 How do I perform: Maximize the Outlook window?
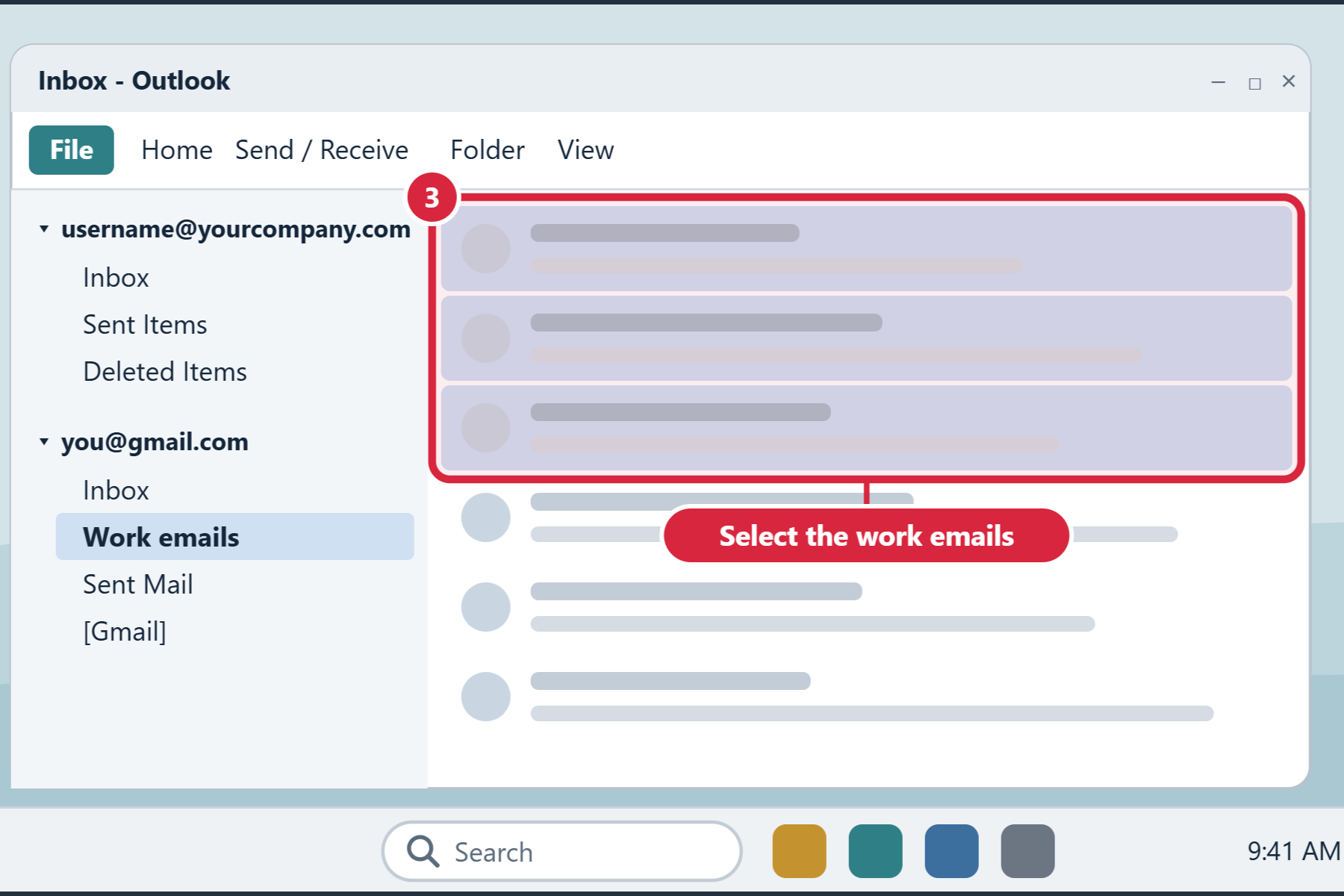pos(1255,84)
